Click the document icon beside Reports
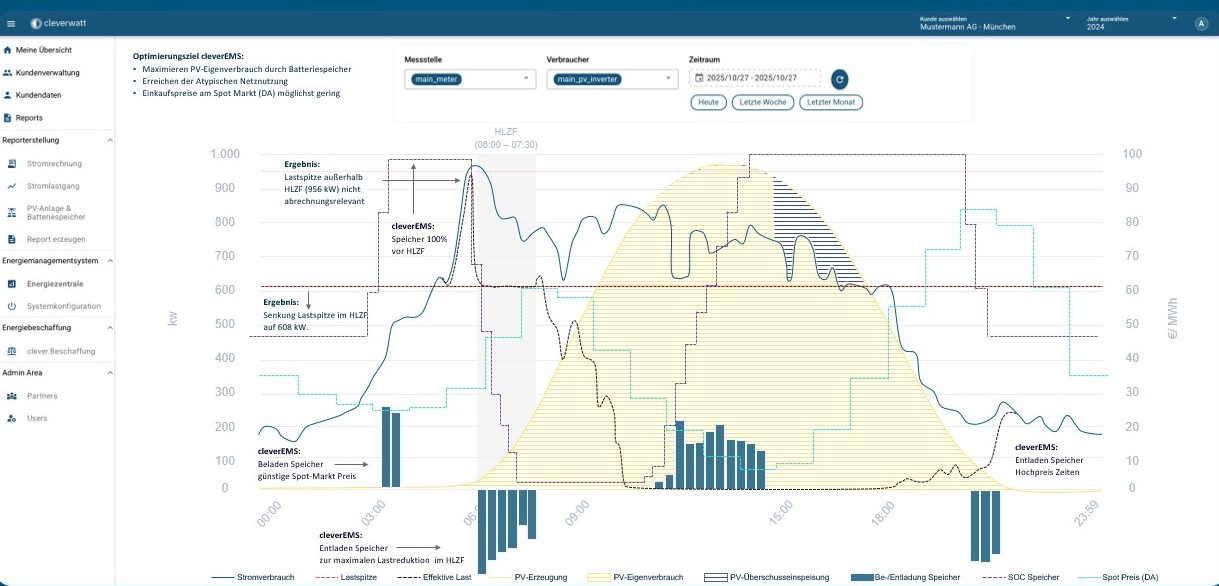Image resolution: width=1219 pixels, height=586 pixels. (8, 118)
